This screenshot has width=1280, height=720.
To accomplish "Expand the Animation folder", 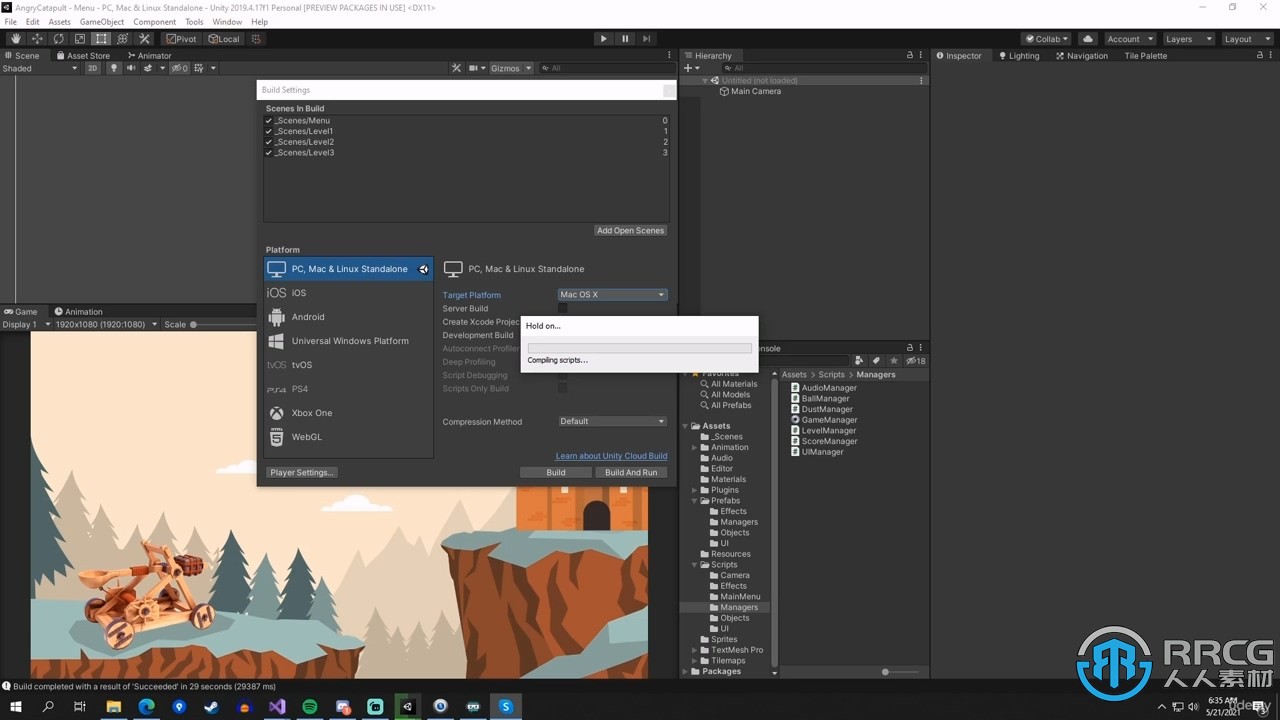I will coord(694,447).
